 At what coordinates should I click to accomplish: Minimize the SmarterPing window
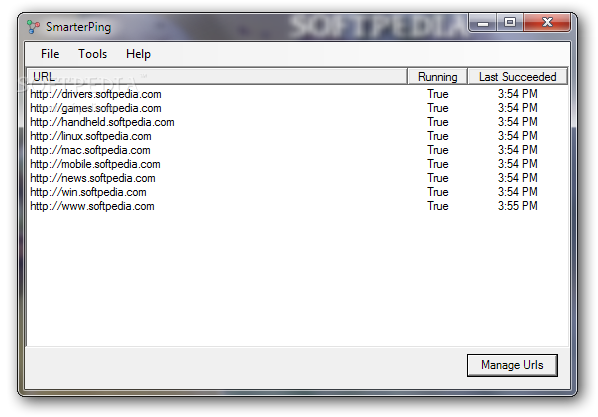(483, 23)
